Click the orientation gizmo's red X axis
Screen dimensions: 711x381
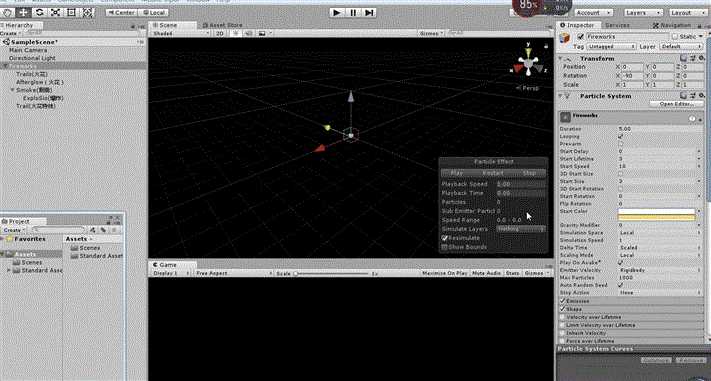(517, 68)
